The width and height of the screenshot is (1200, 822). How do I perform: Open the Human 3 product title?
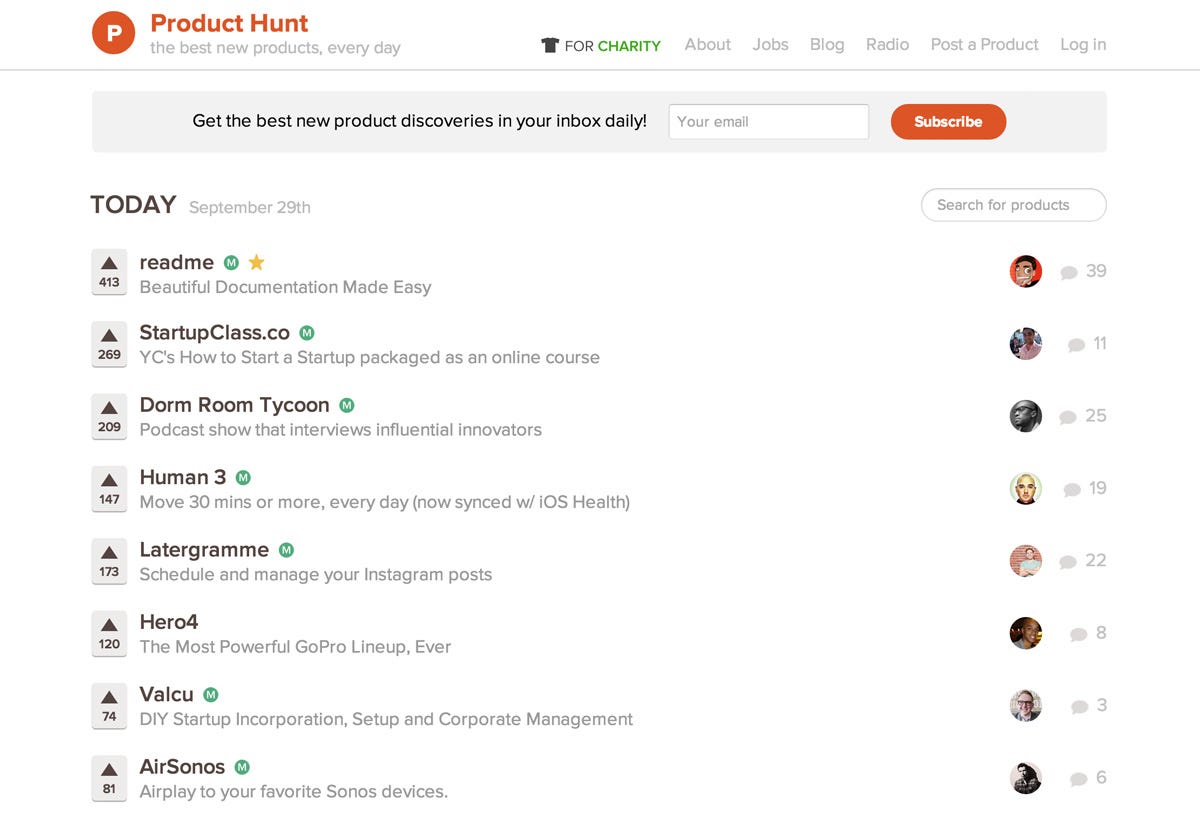(x=183, y=477)
